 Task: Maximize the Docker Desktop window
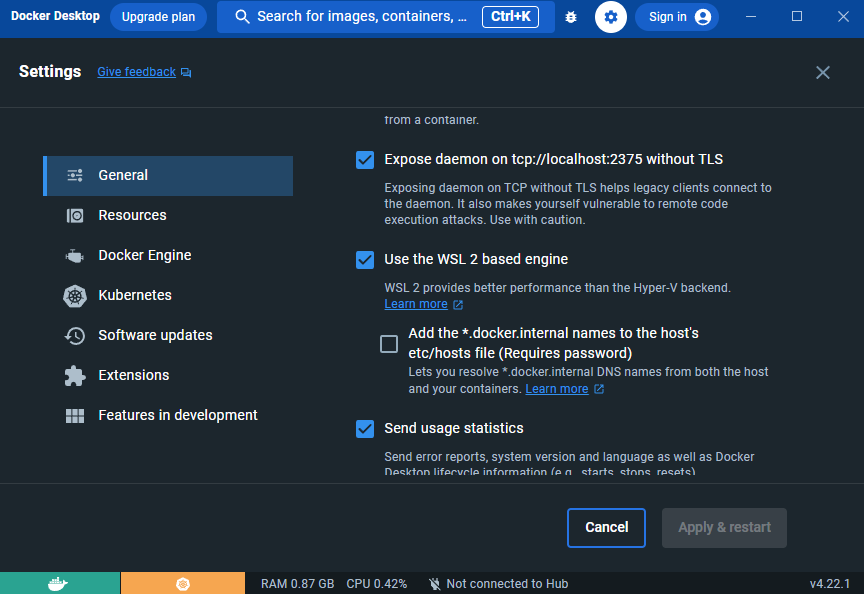(797, 17)
